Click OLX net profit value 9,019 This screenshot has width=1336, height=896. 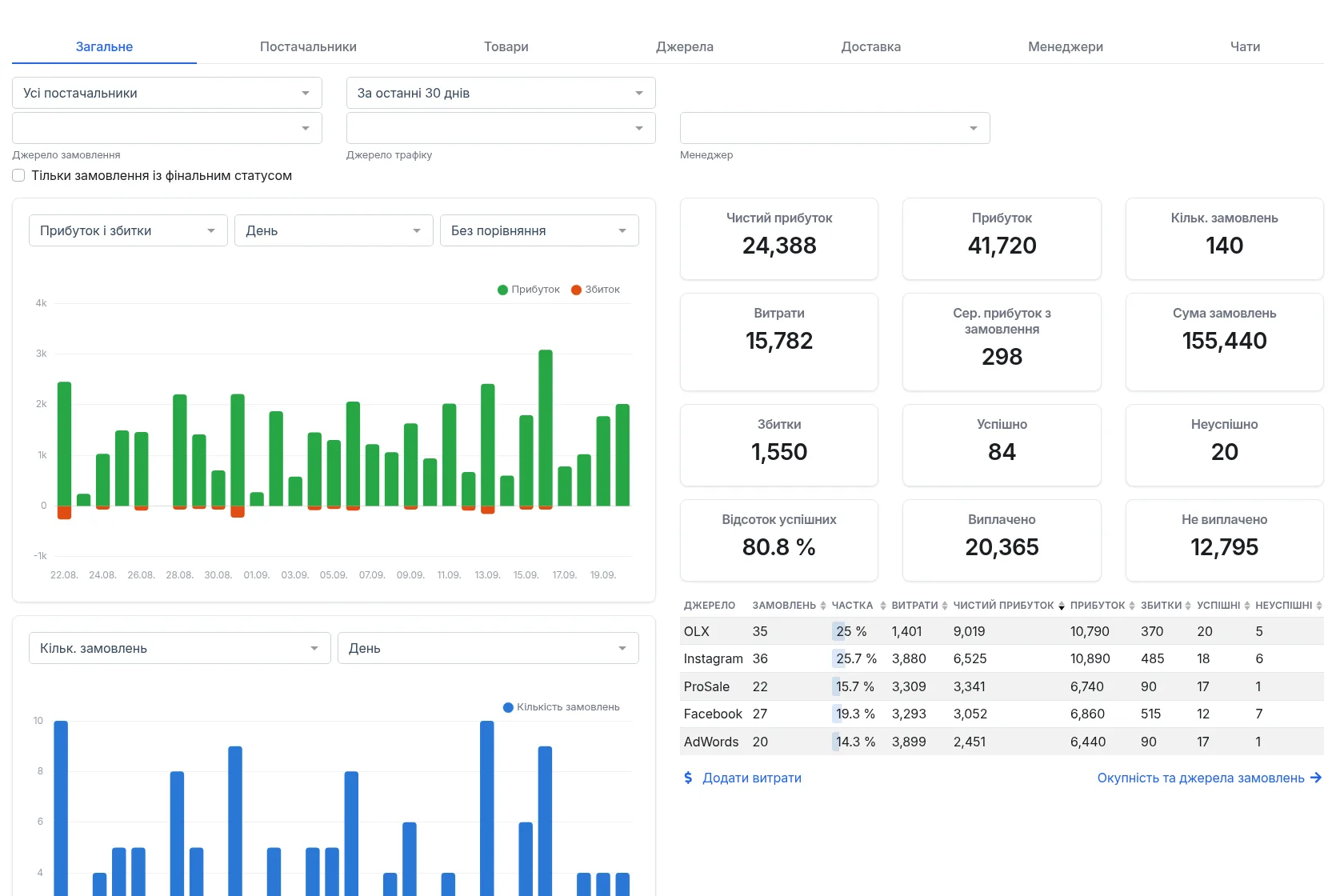click(x=969, y=631)
